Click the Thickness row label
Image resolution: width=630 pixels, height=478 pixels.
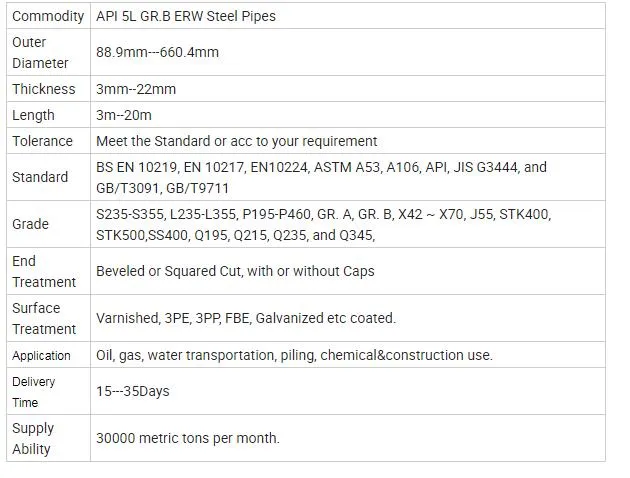pyautogui.click(x=44, y=89)
